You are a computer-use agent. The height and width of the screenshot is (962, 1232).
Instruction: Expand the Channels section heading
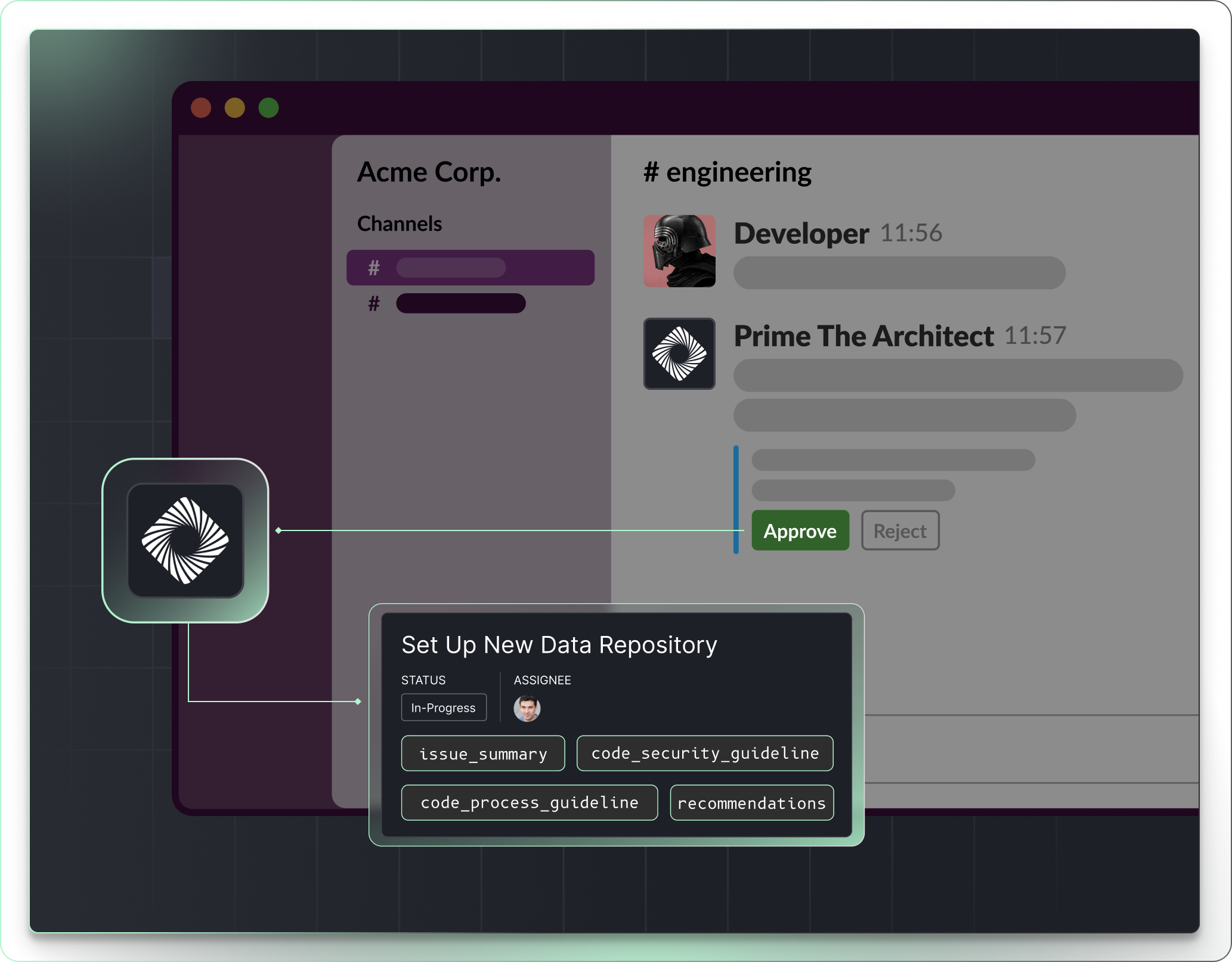[399, 224]
